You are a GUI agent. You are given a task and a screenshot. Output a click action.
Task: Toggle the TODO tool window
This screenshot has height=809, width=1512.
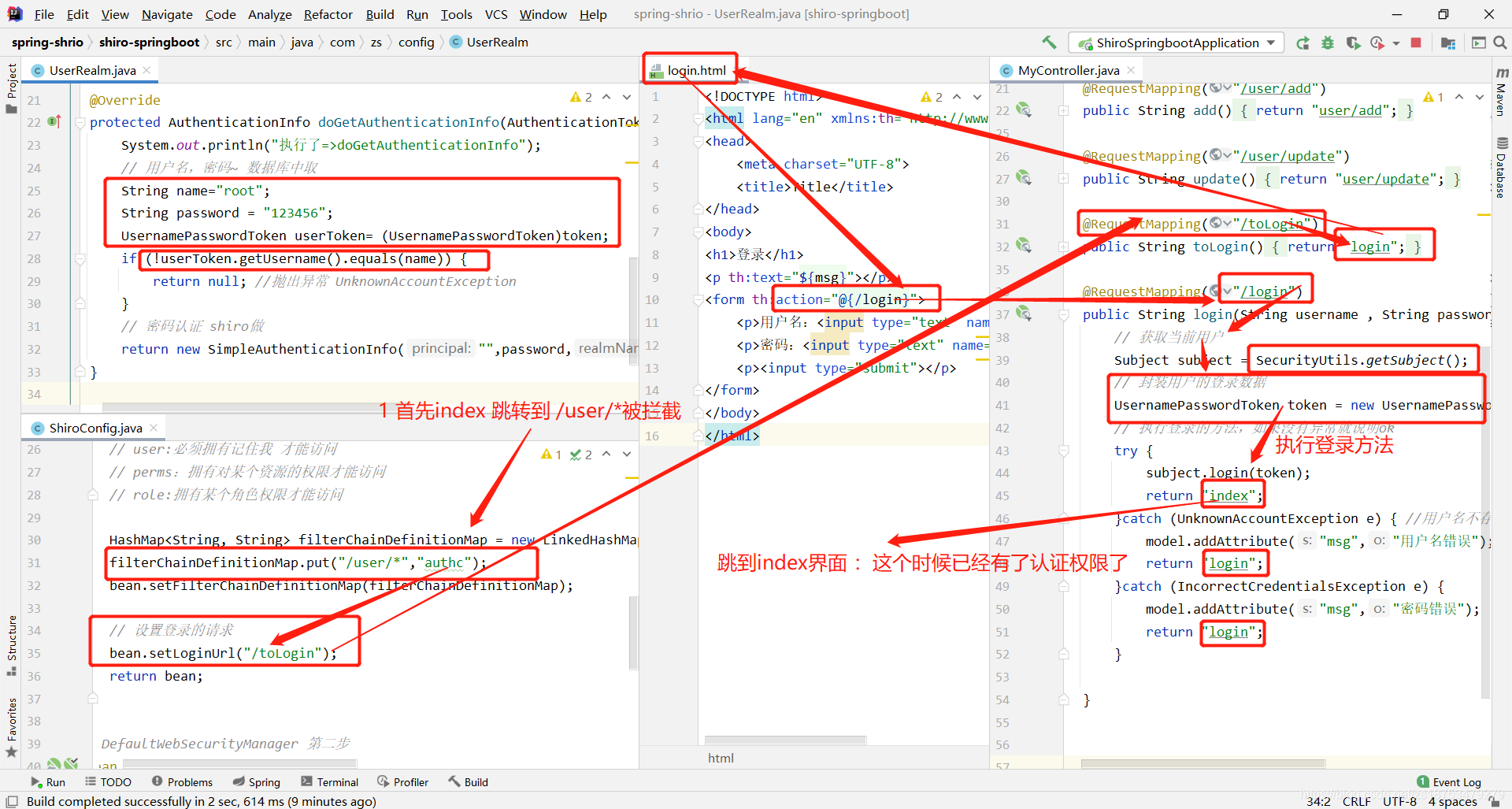(109, 782)
